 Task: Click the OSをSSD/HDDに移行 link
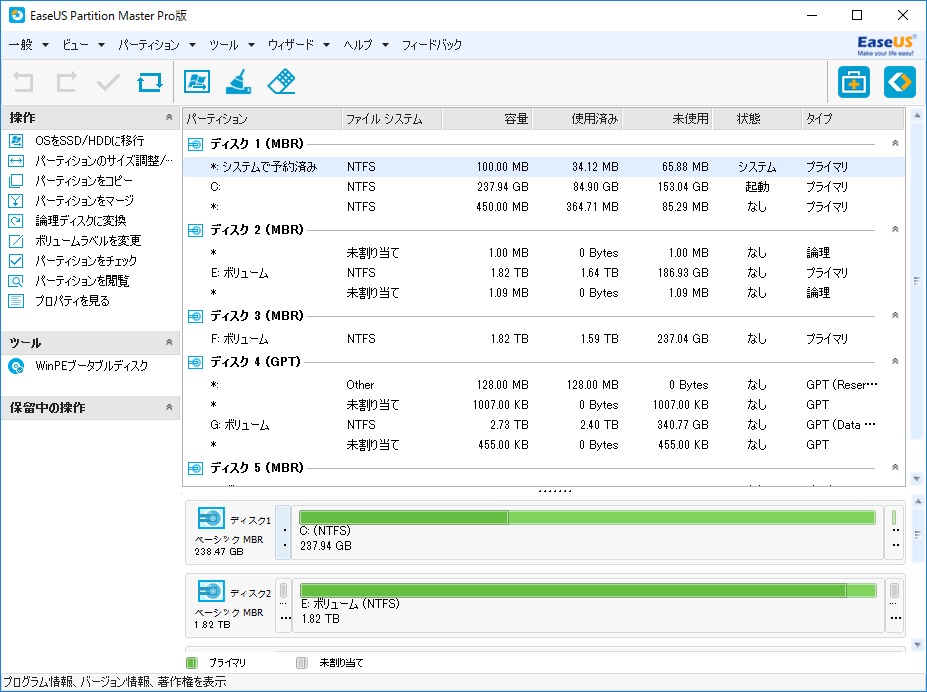pos(89,141)
